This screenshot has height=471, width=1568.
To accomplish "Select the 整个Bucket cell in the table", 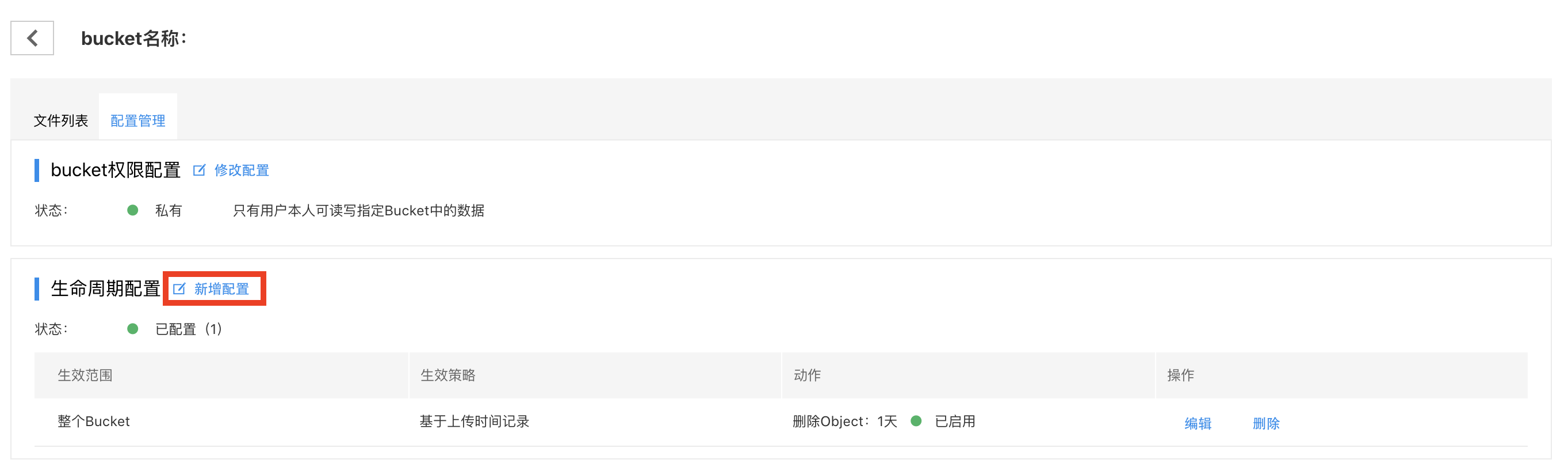I will 94,421.
